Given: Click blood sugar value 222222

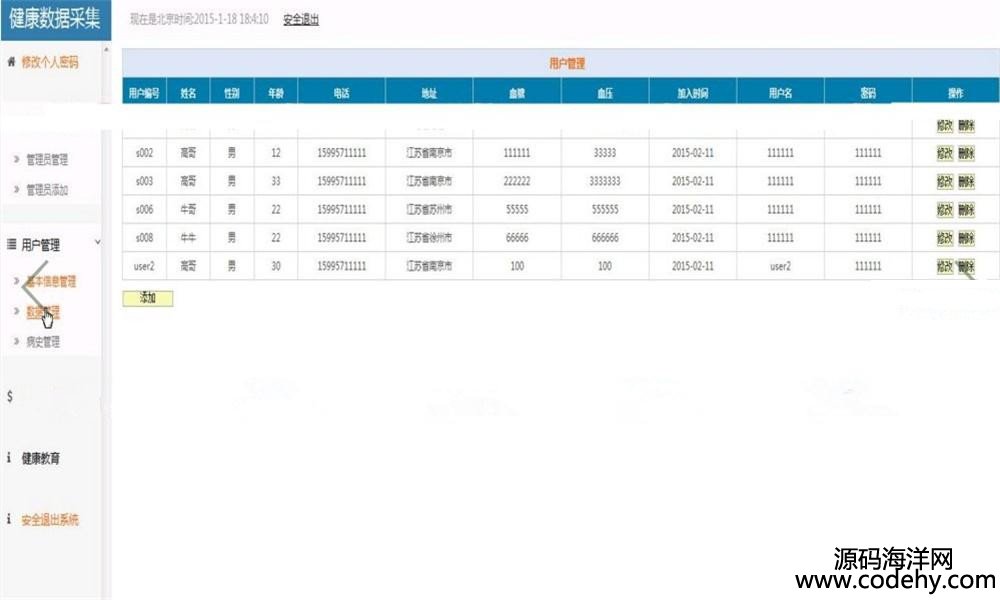Looking at the screenshot, I should pos(517,181).
